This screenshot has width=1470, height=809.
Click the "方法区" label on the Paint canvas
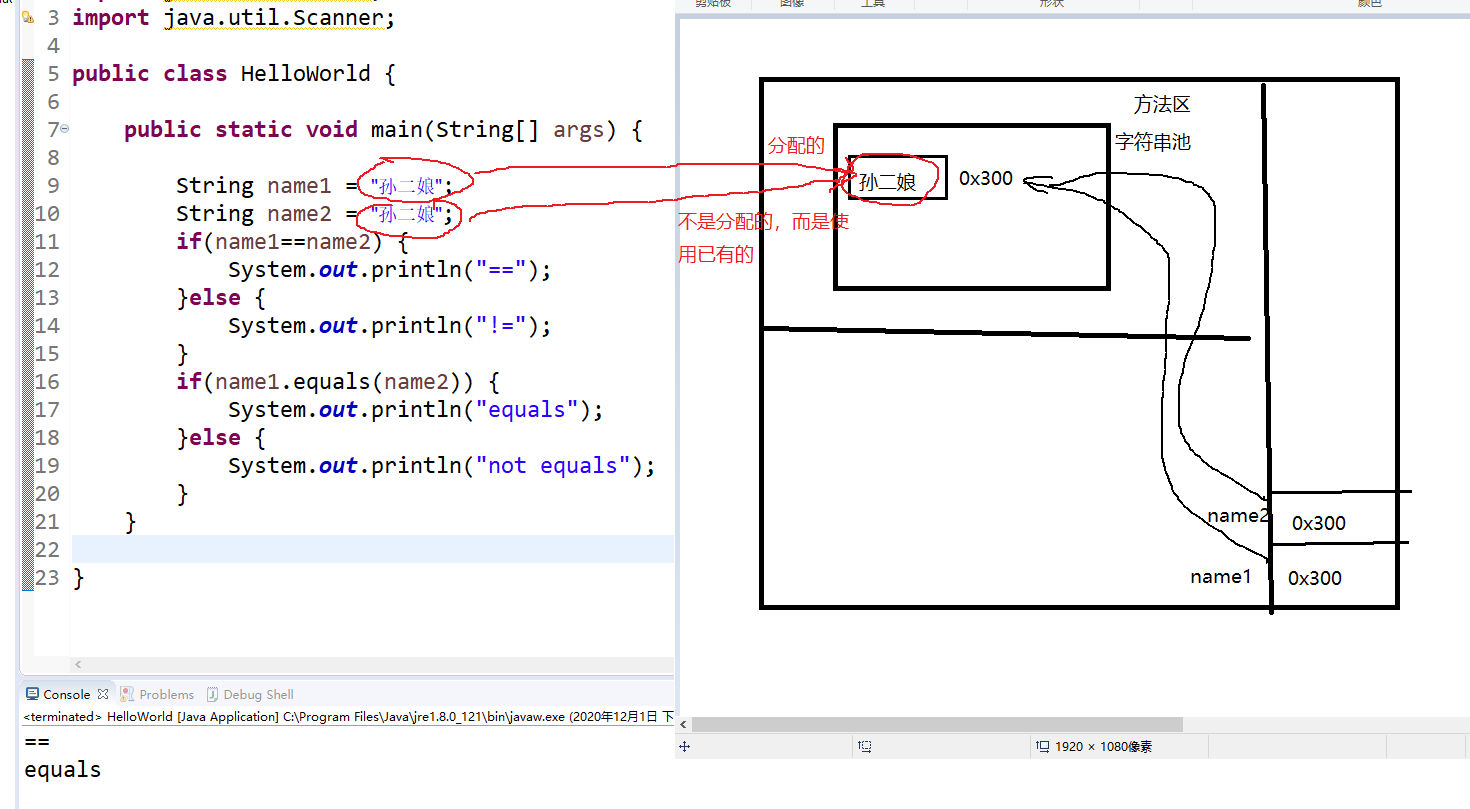(x=1162, y=104)
